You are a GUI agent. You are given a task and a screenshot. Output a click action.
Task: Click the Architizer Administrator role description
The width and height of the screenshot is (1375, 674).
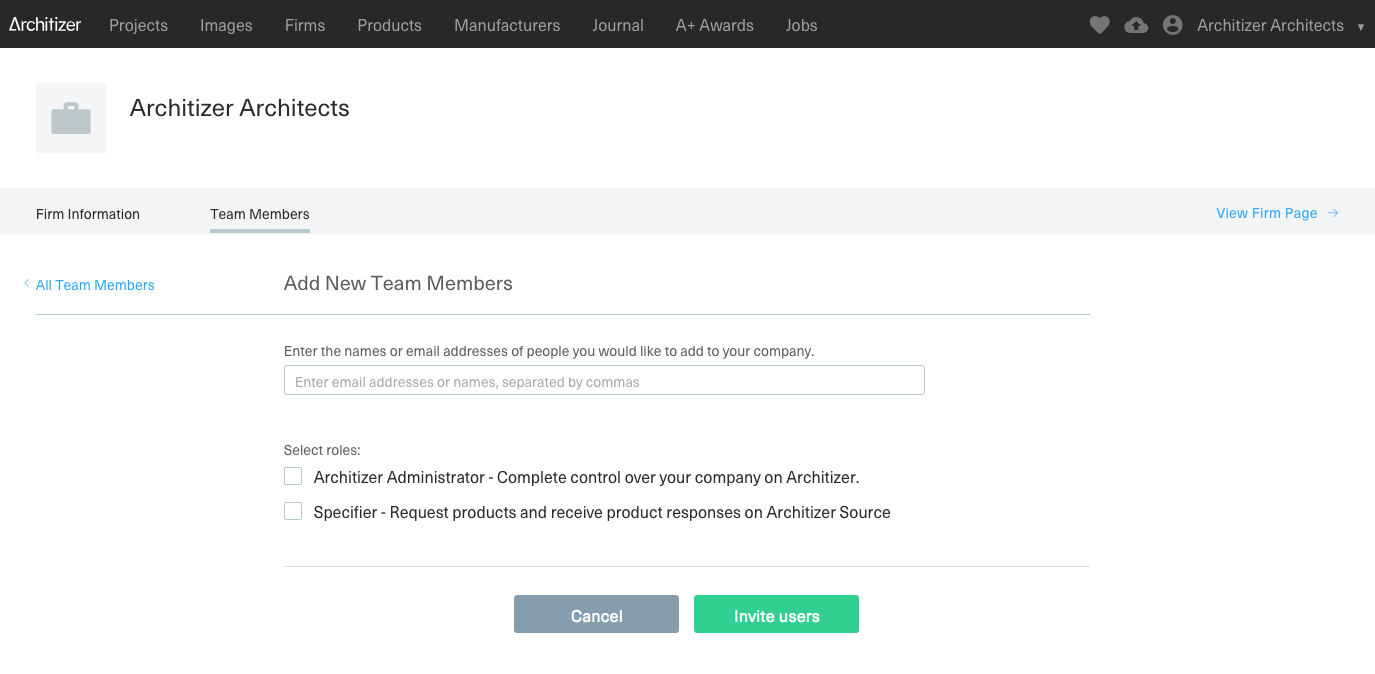(x=586, y=477)
